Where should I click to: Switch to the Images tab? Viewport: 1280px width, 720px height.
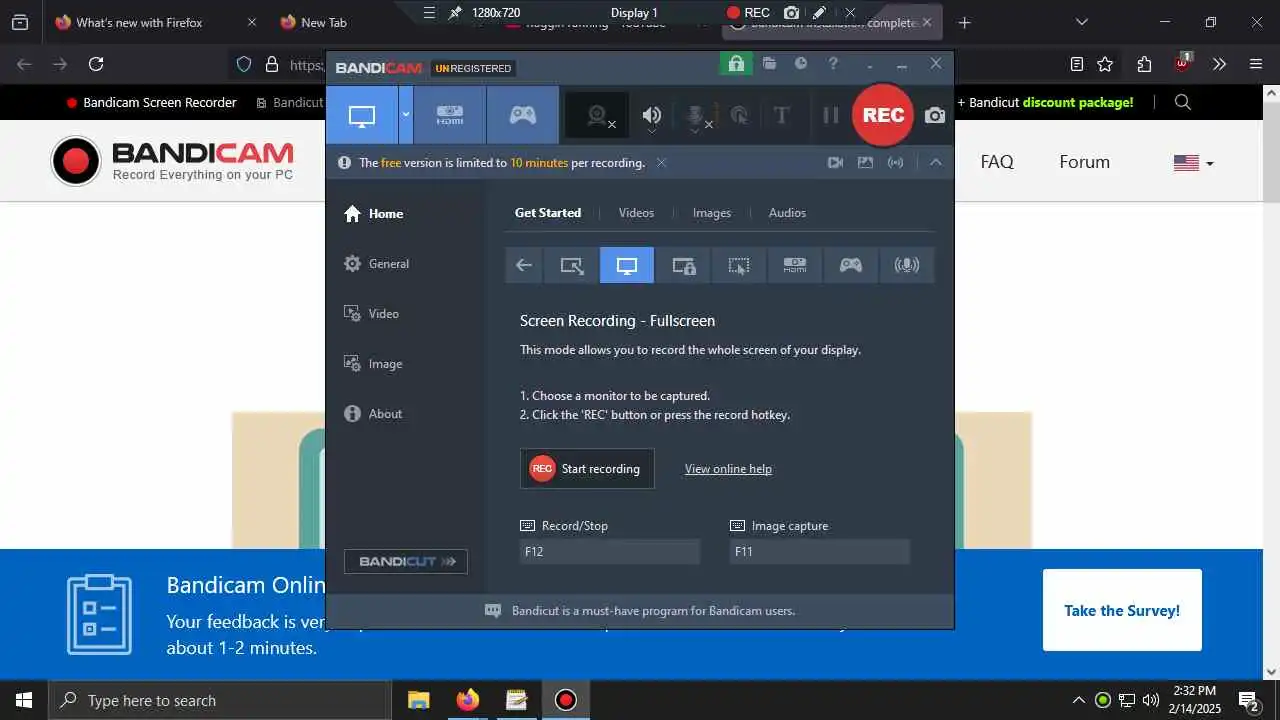[x=712, y=212]
